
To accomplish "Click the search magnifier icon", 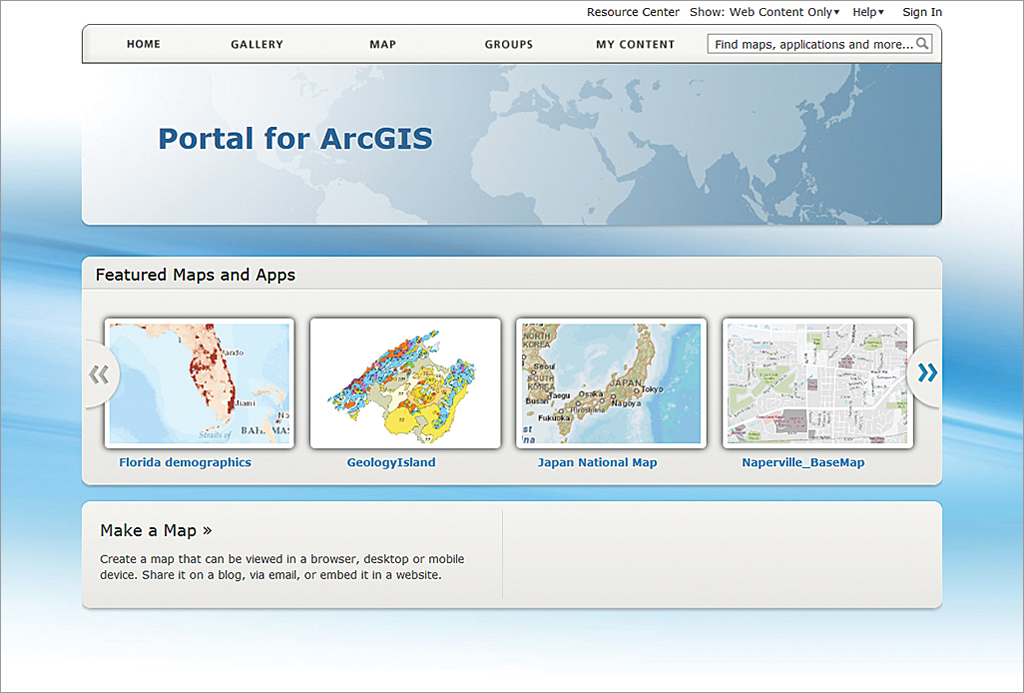I will pos(922,44).
